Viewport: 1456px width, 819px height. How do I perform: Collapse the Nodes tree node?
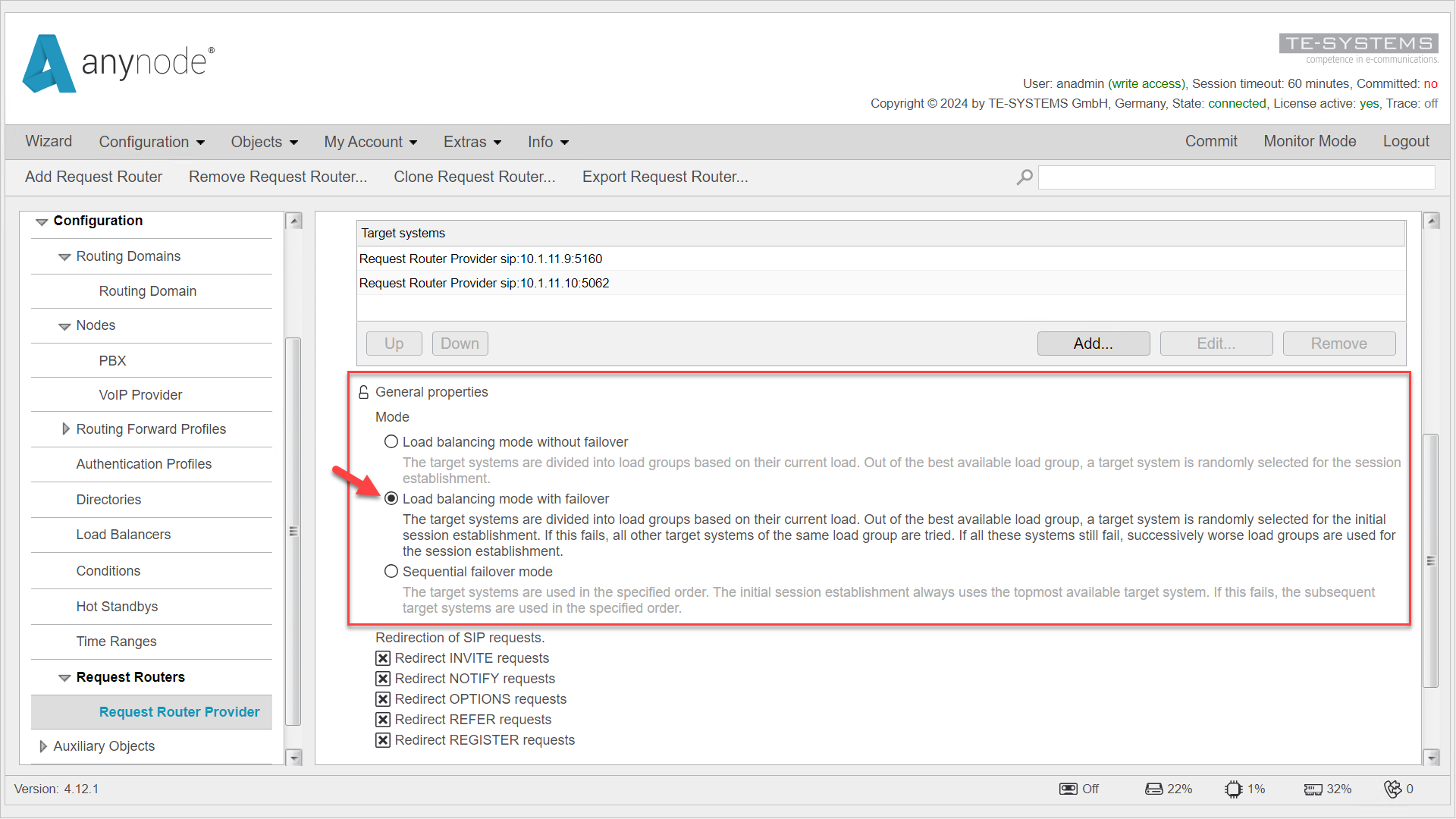click(x=64, y=326)
